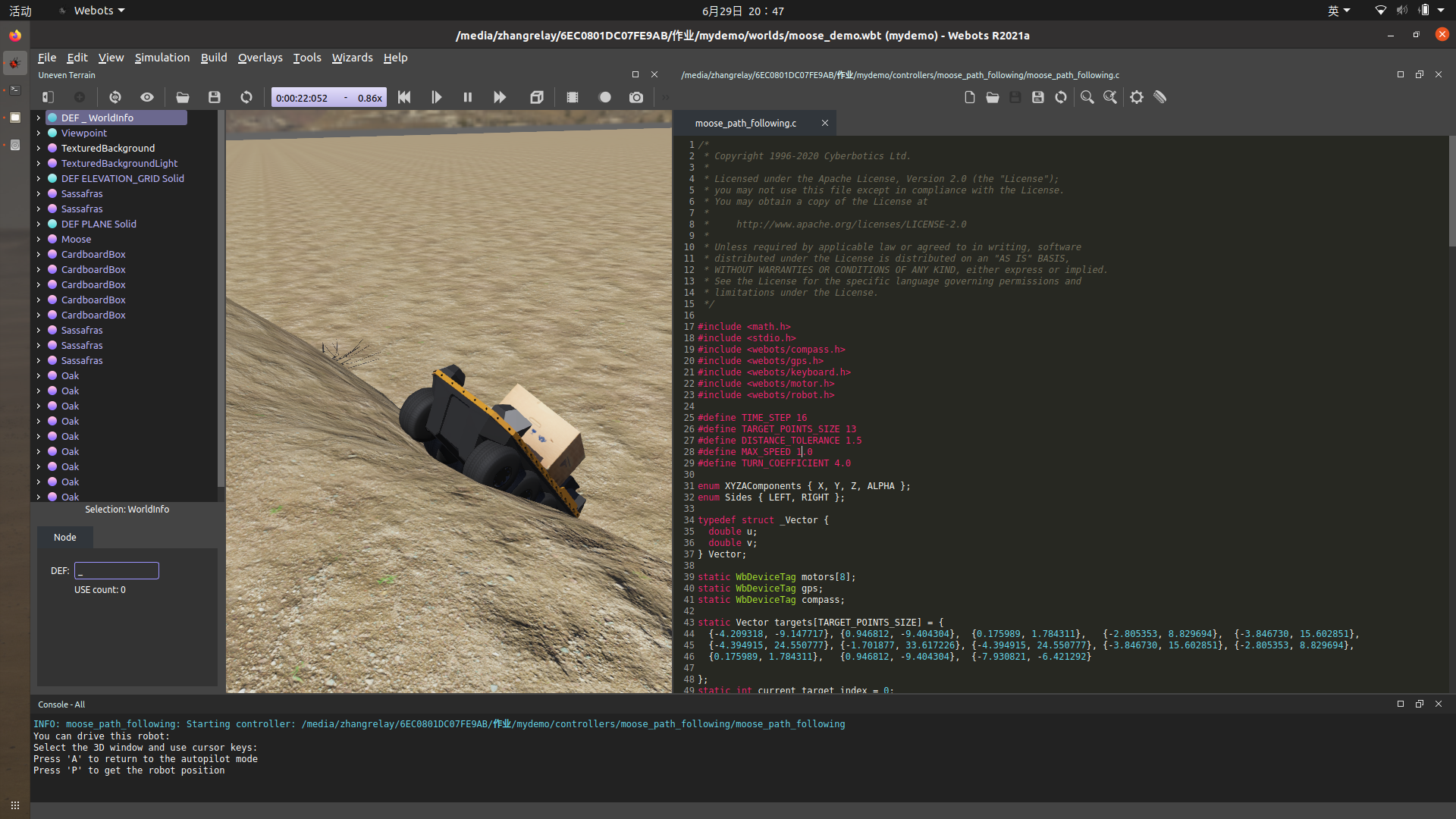This screenshot has width=1456, height=819.
Task: Reload the world with the circular refresh icon
Action: coord(246,97)
